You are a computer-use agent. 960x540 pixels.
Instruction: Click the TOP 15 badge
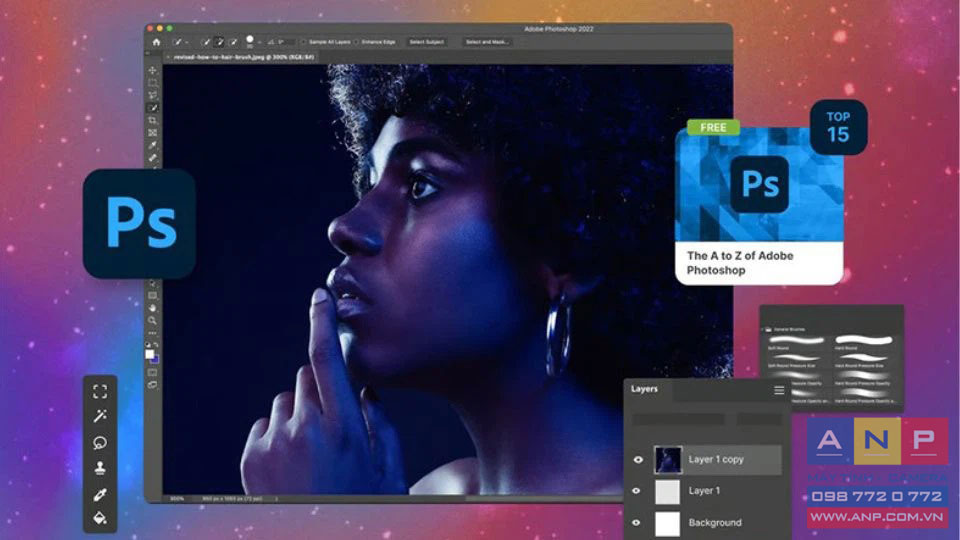coord(838,127)
